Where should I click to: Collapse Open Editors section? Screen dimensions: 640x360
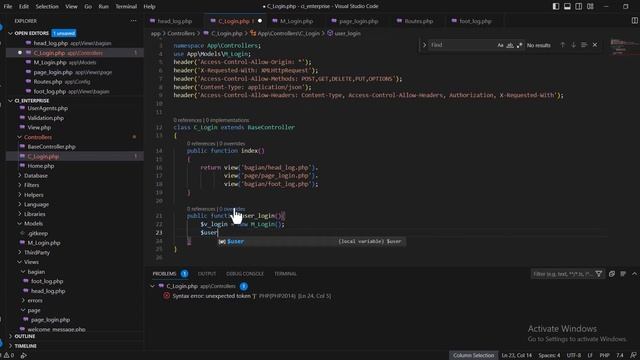[x=11, y=33]
